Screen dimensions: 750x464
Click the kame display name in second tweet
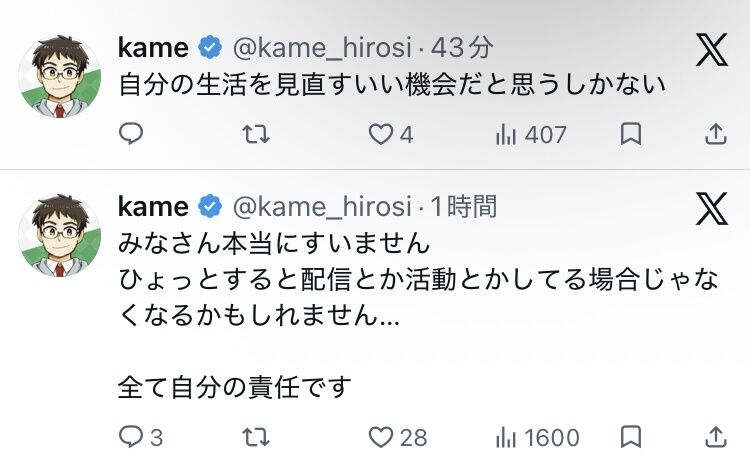[153, 207]
